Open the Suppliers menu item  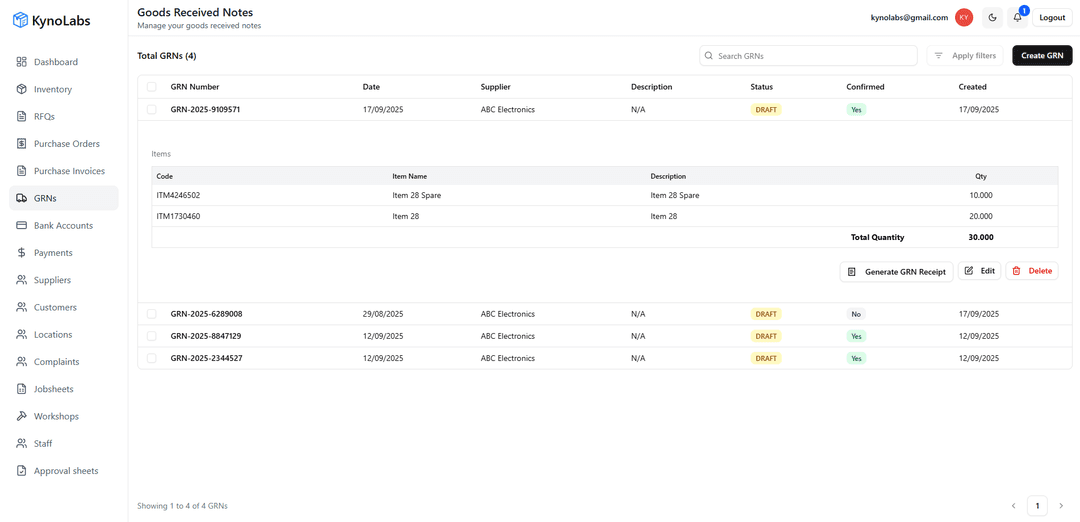tap(52, 280)
